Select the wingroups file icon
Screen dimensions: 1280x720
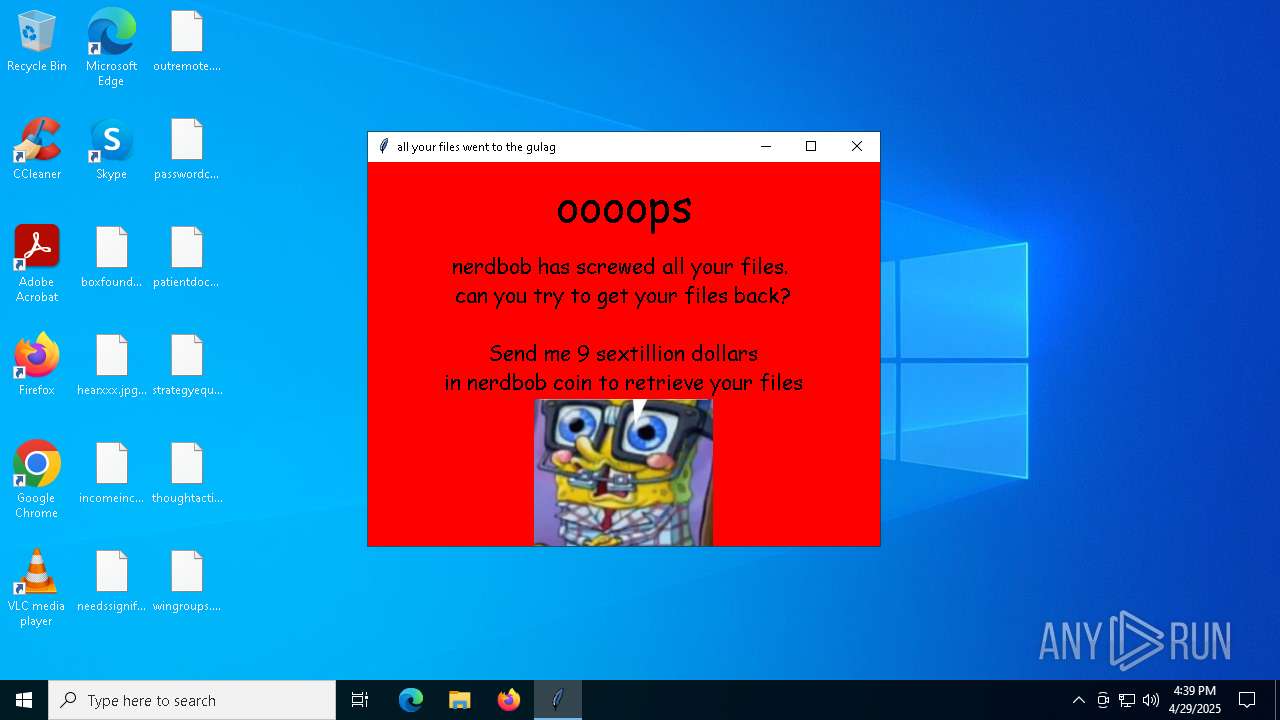pyautogui.click(x=187, y=581)
